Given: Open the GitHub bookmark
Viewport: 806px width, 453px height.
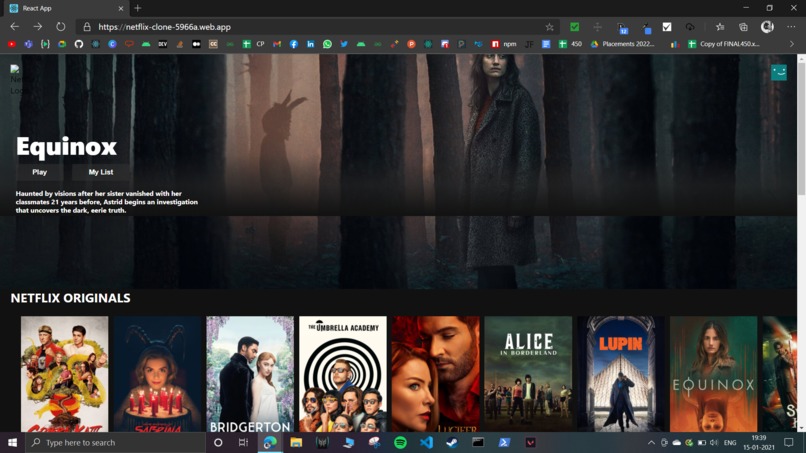Looking at the screenshot, I should [x=79, y=44].
